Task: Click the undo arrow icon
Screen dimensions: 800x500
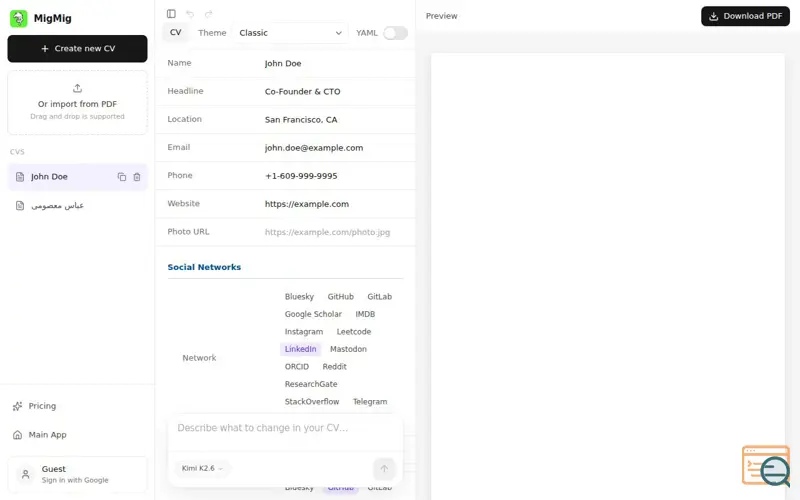Action: tap(190, 14)
